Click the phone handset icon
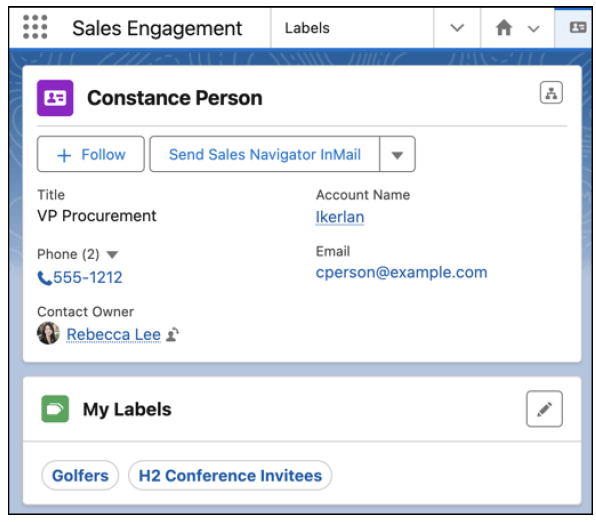Viewport: 596px width, 522px height. point(44,278)
